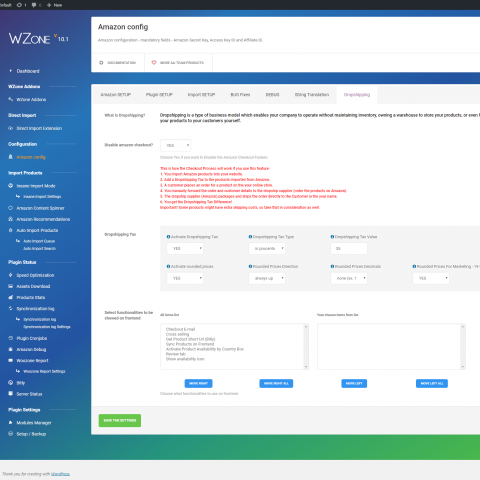Click the Server Status icon in sidebar
480x480 pixels.
click(x=10, y=394)
